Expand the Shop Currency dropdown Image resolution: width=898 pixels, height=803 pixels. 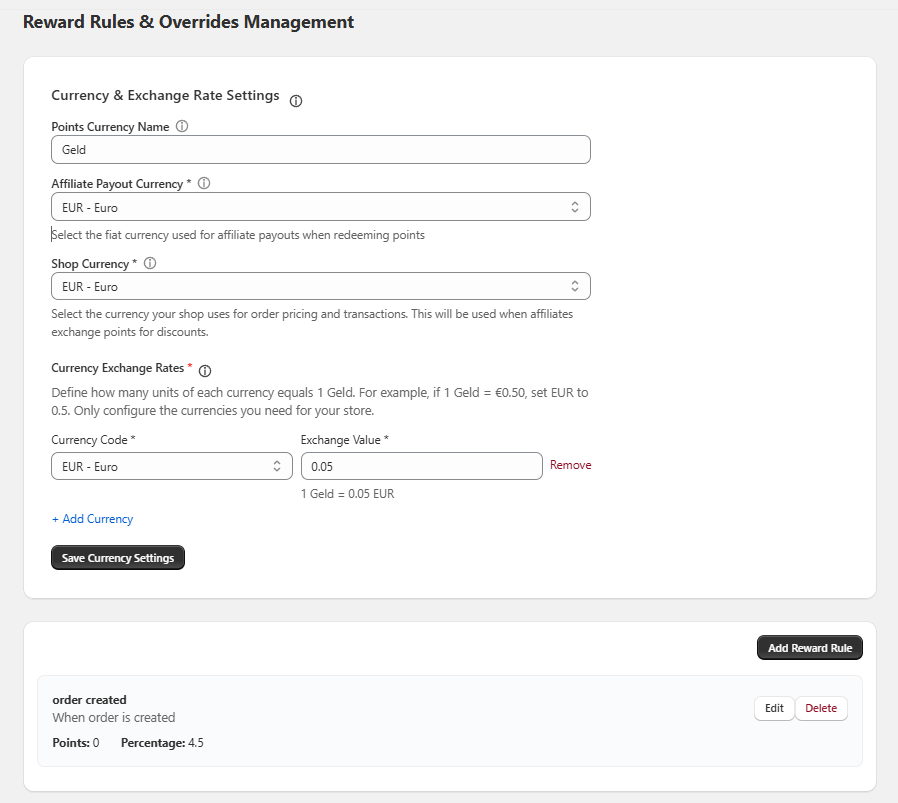tap(320, 287)
